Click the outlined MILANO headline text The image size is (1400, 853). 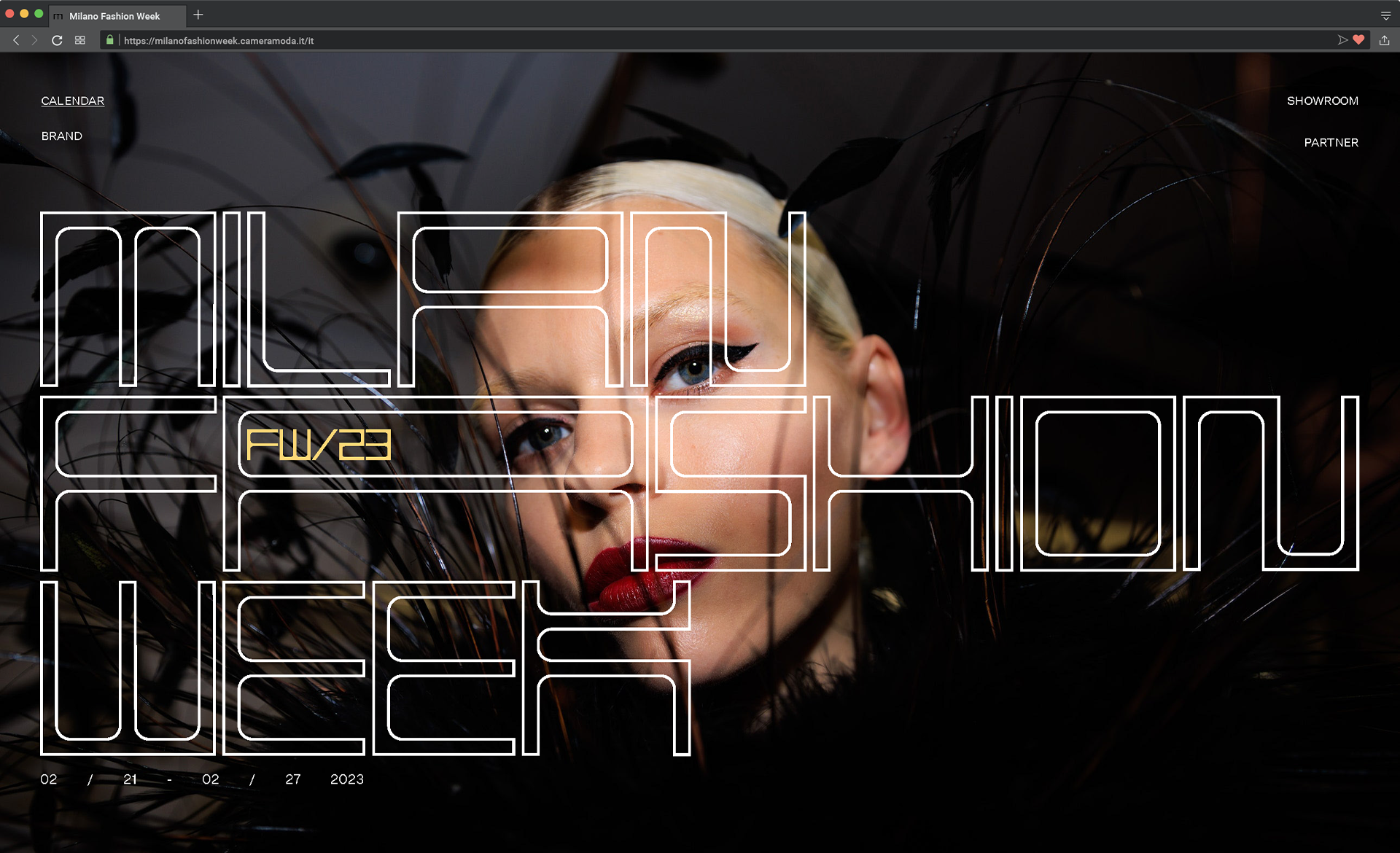point(423,299)
